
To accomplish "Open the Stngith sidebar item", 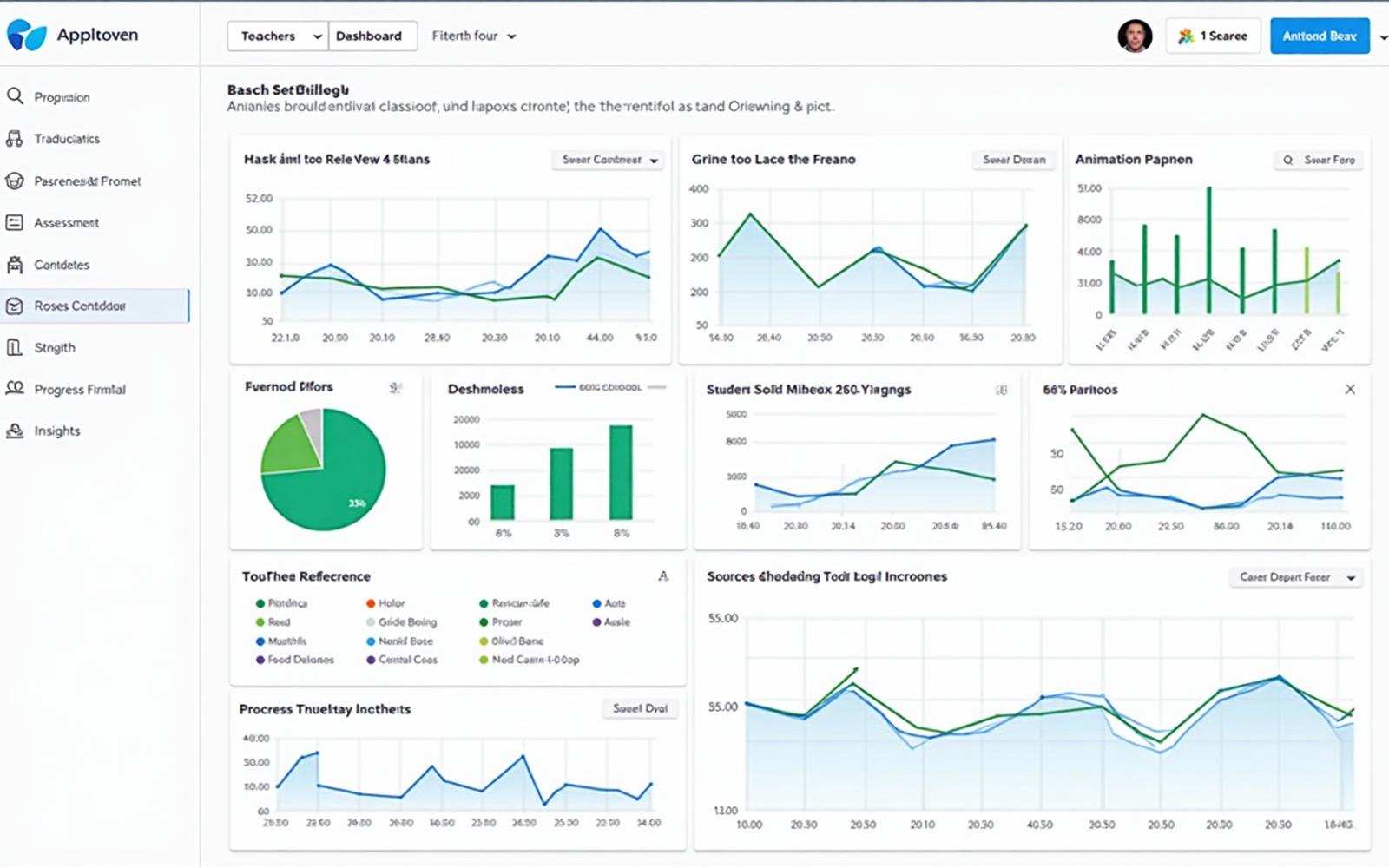I will point(55,347).
